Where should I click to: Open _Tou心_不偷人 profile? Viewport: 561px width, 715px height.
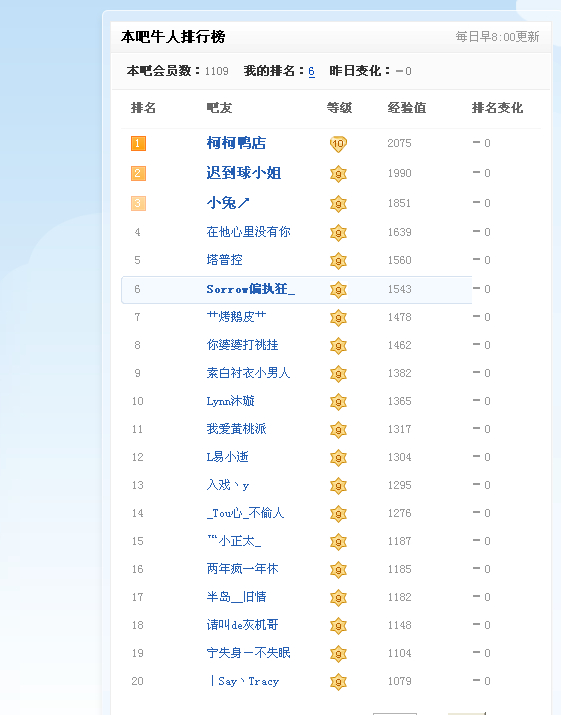click(x=245, y=513)
